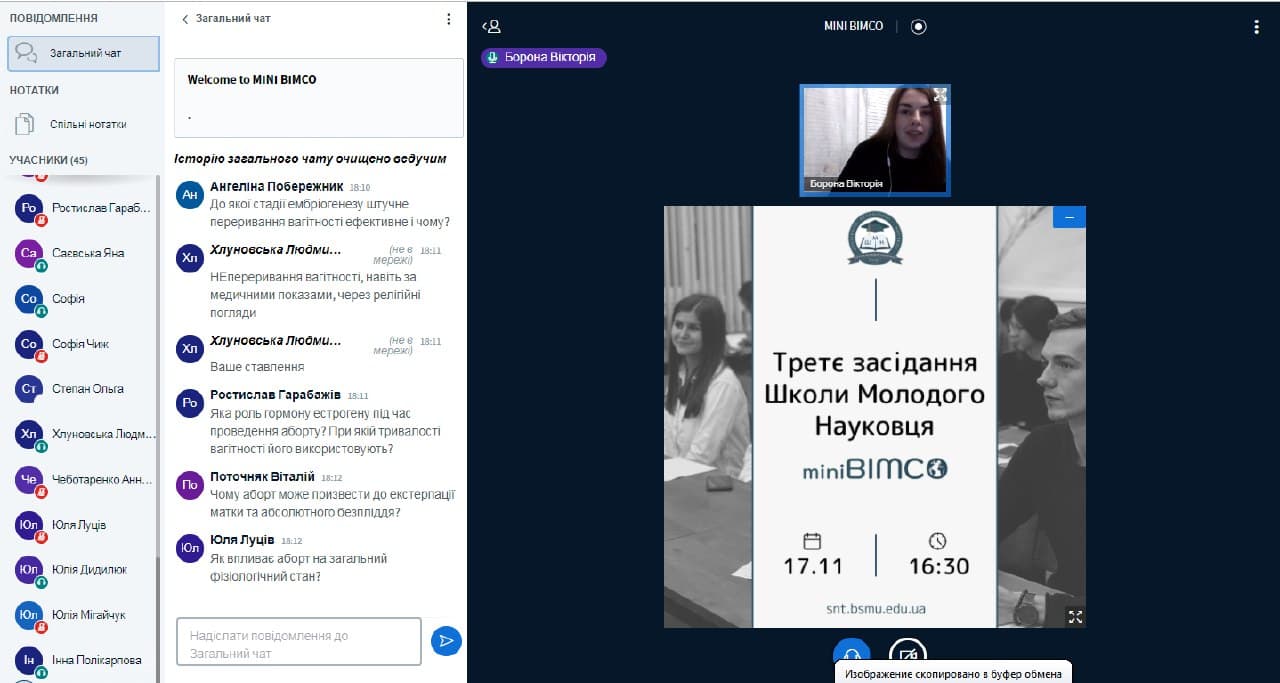Select participant Юлія Мігайчук
This screenshot has height=683, width=1280.
coord(84,615)
